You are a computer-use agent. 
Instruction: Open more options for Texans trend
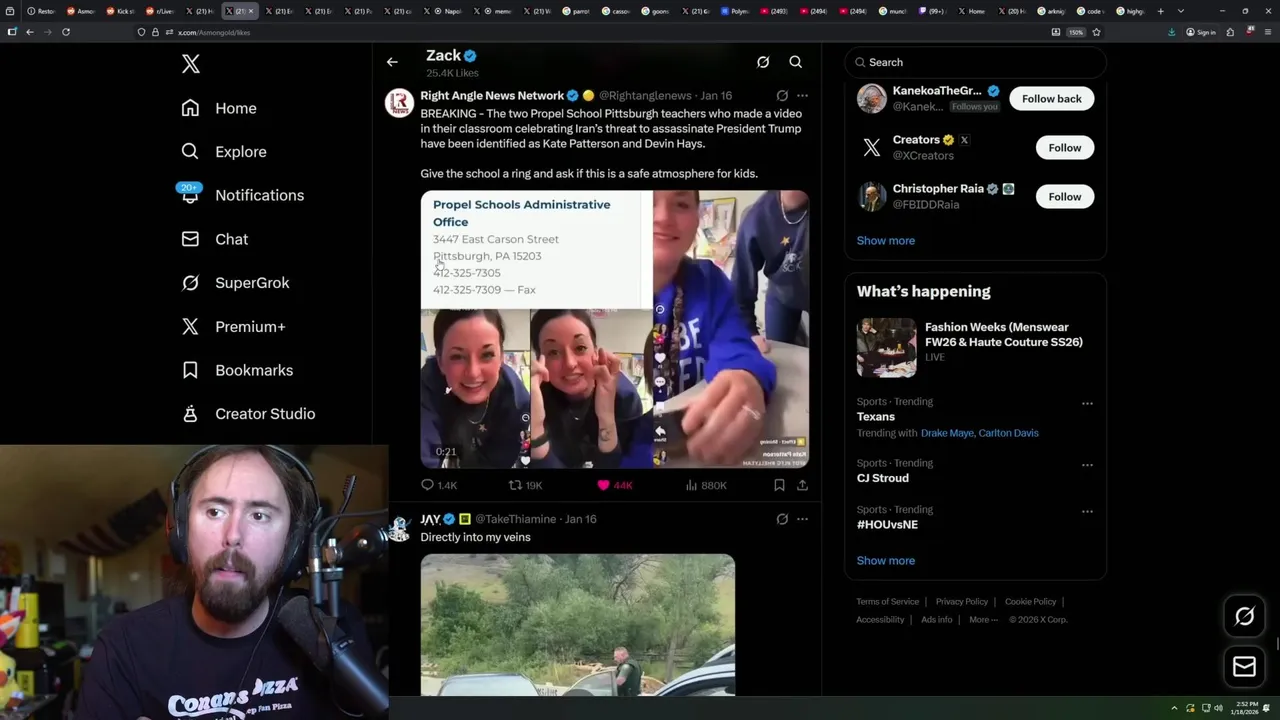pyautogui.click(x=1087, y=404)
